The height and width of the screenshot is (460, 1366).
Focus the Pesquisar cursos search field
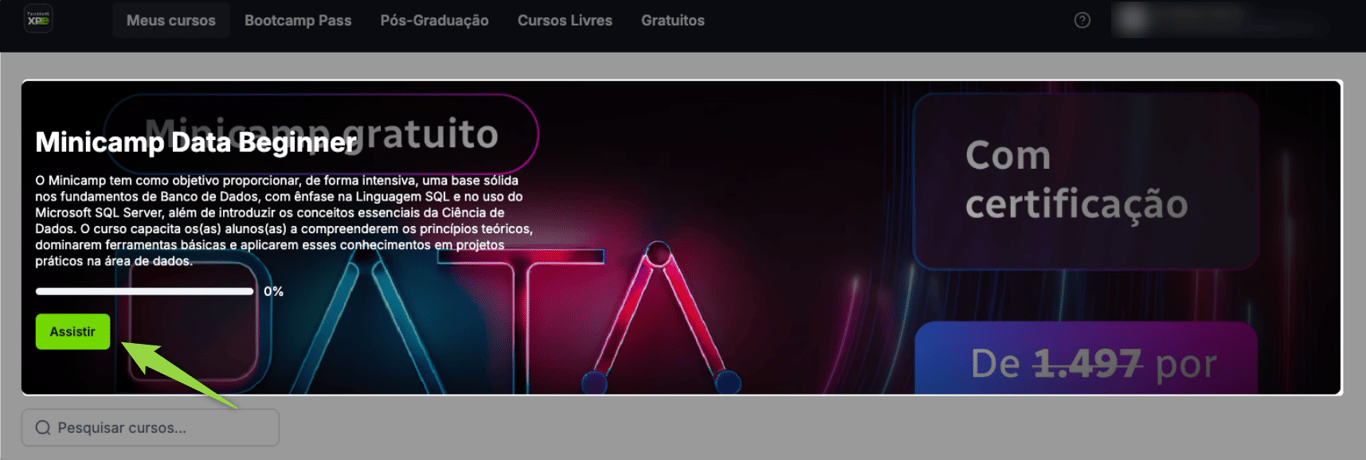pos(160,428)
